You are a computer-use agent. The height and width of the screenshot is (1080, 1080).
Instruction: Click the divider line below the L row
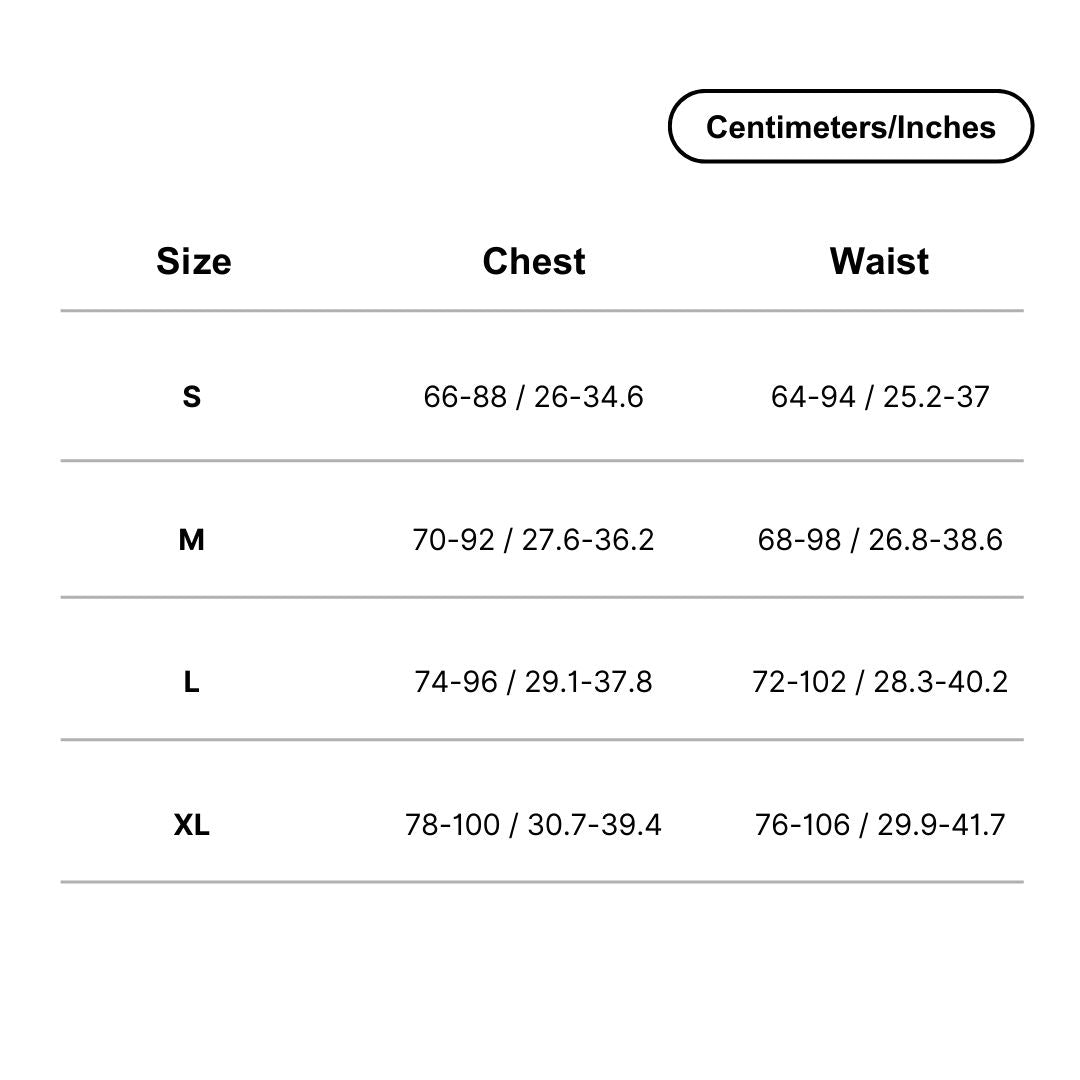(x=542, y=740)
